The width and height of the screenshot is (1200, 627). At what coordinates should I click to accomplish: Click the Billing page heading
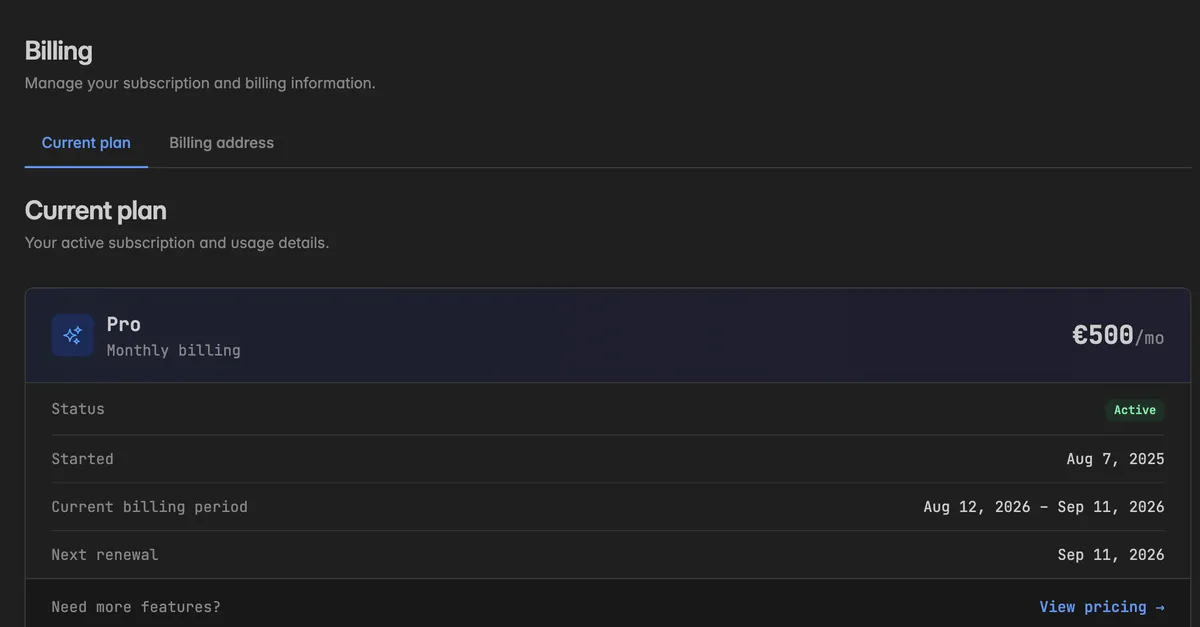58,51
